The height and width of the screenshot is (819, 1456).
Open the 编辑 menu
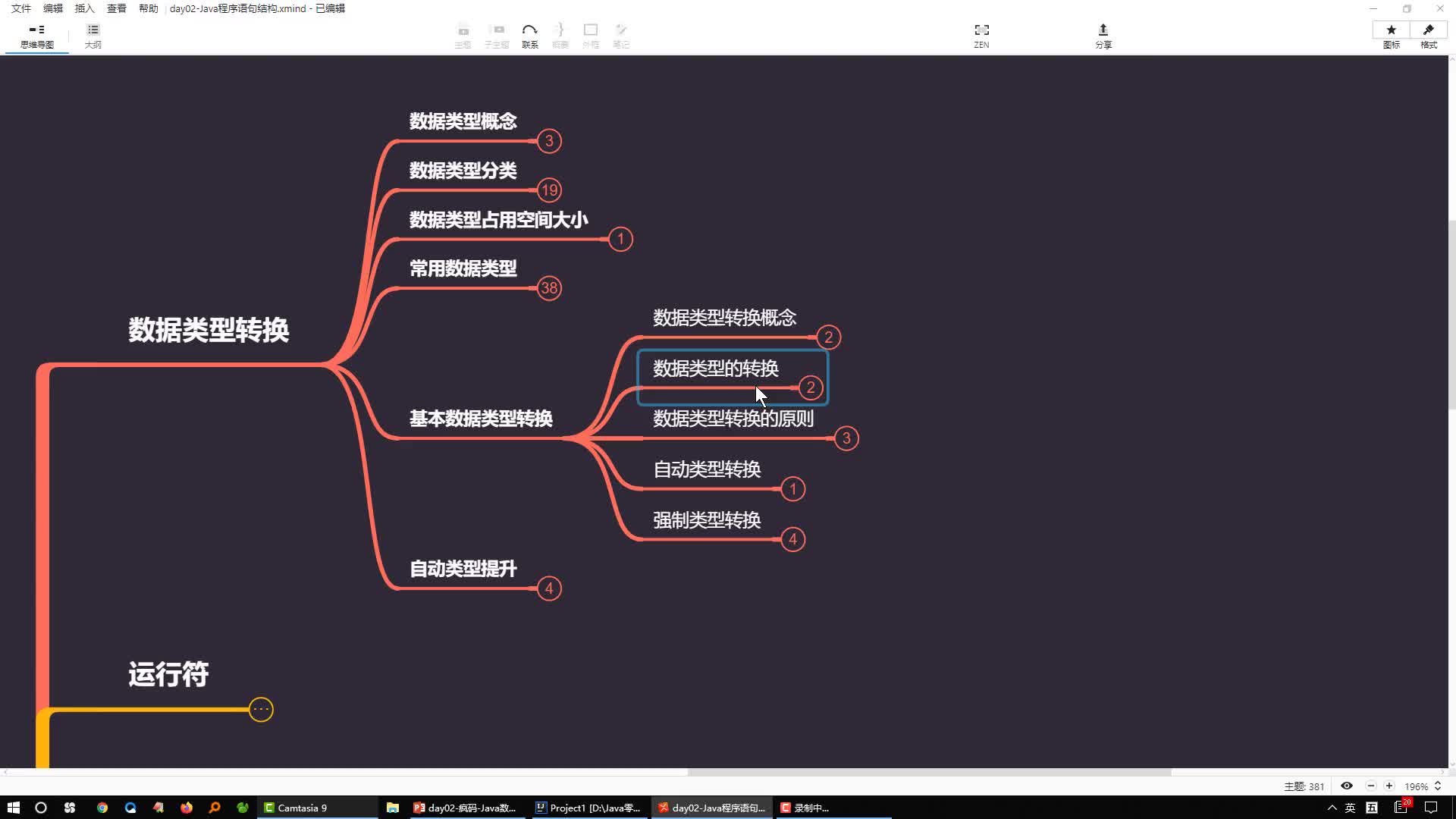[53, 8]
